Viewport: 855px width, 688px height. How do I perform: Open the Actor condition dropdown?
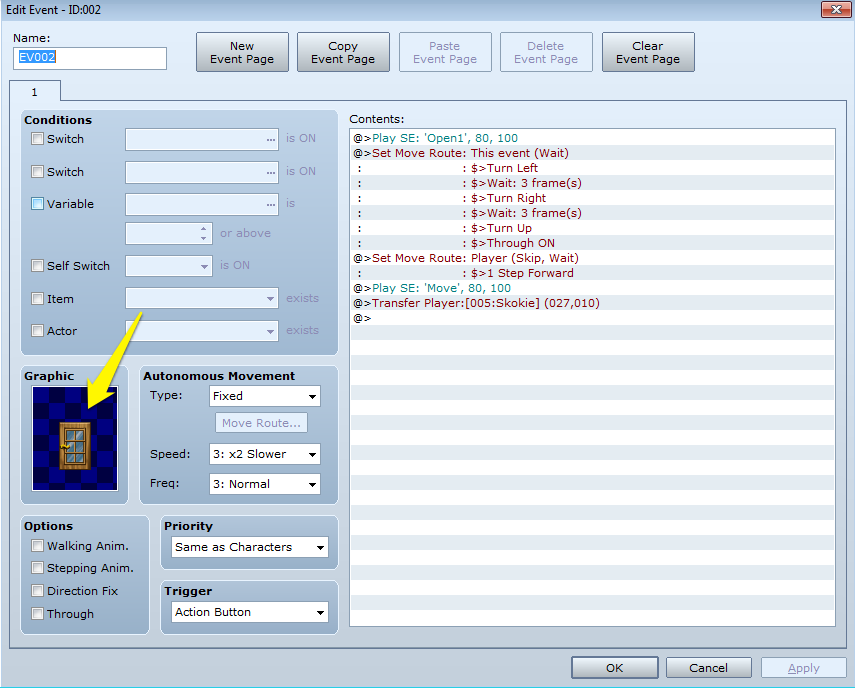[202, 331]
